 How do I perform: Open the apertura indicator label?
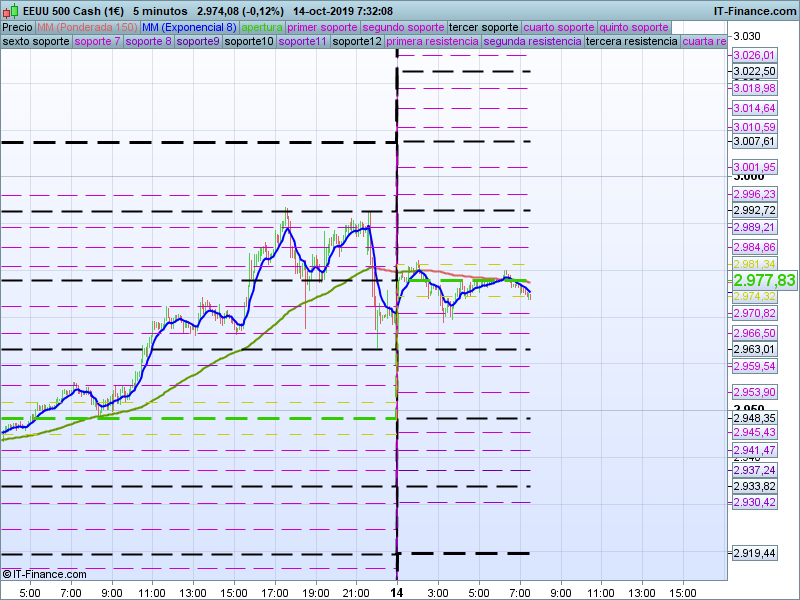tap(262, 27)
